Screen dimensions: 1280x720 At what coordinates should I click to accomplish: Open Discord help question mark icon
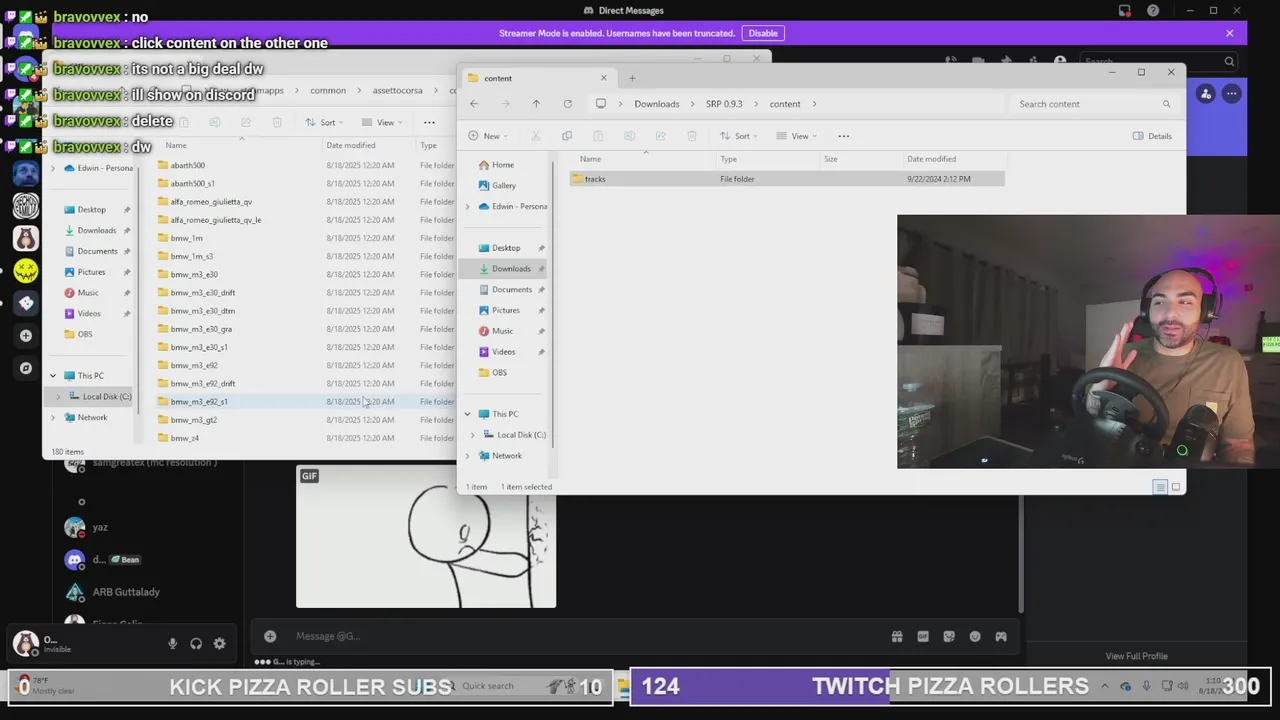pyautogui.click(x=1153, y=11)
